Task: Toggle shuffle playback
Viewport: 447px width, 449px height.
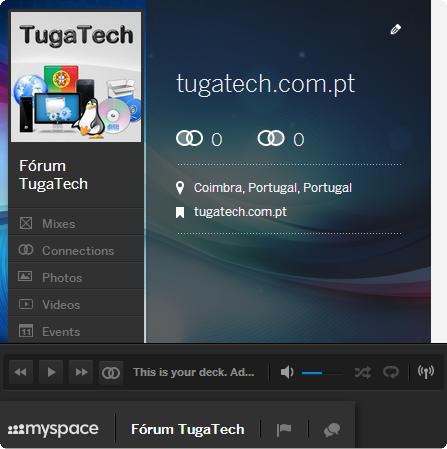Action: [x=363, y=372]
